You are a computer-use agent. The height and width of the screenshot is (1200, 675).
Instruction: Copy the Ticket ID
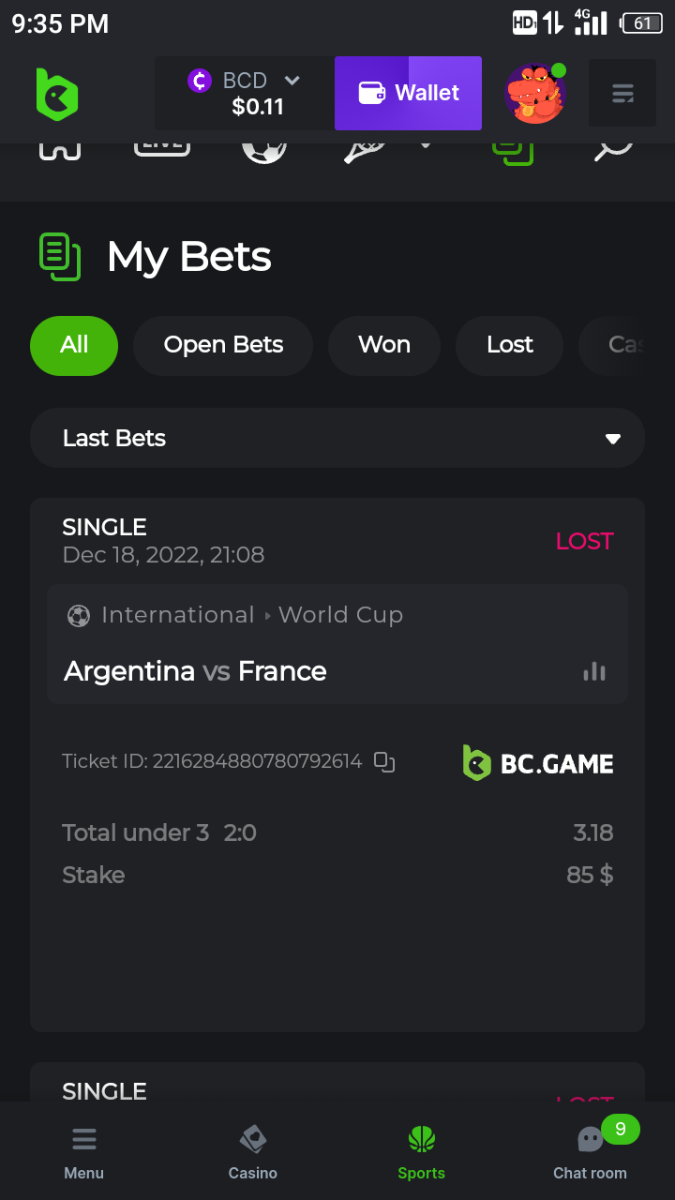[385, 762]
